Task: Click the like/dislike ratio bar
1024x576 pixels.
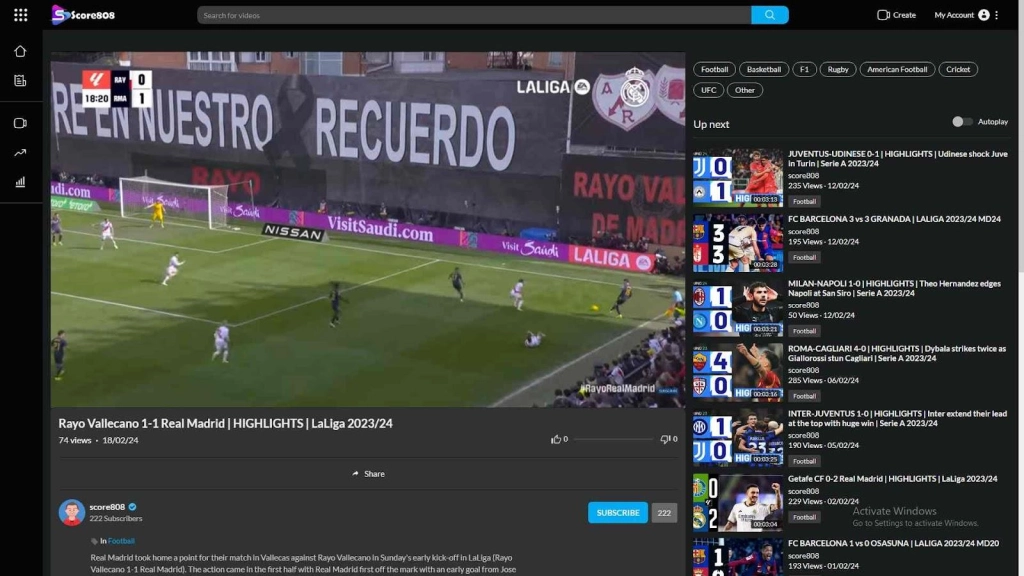Action: pyautogui.click(x=613, y=440)
